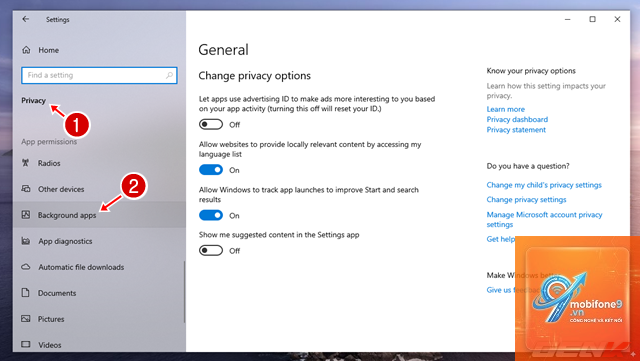The width and height of the screenshot is (640, 361).
Task: Open Change my child's privacy settings
Action: [x=544, y=185]
